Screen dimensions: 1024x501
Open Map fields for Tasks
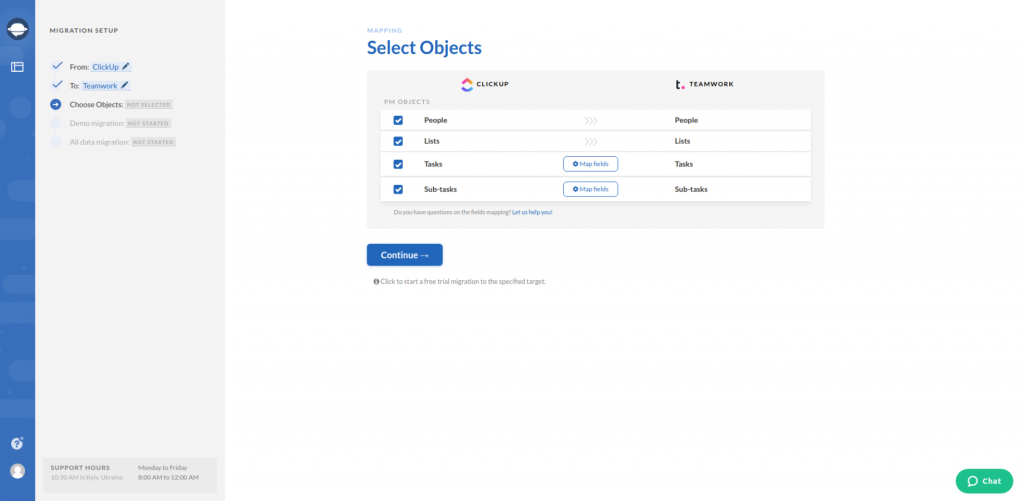(590, 164)
